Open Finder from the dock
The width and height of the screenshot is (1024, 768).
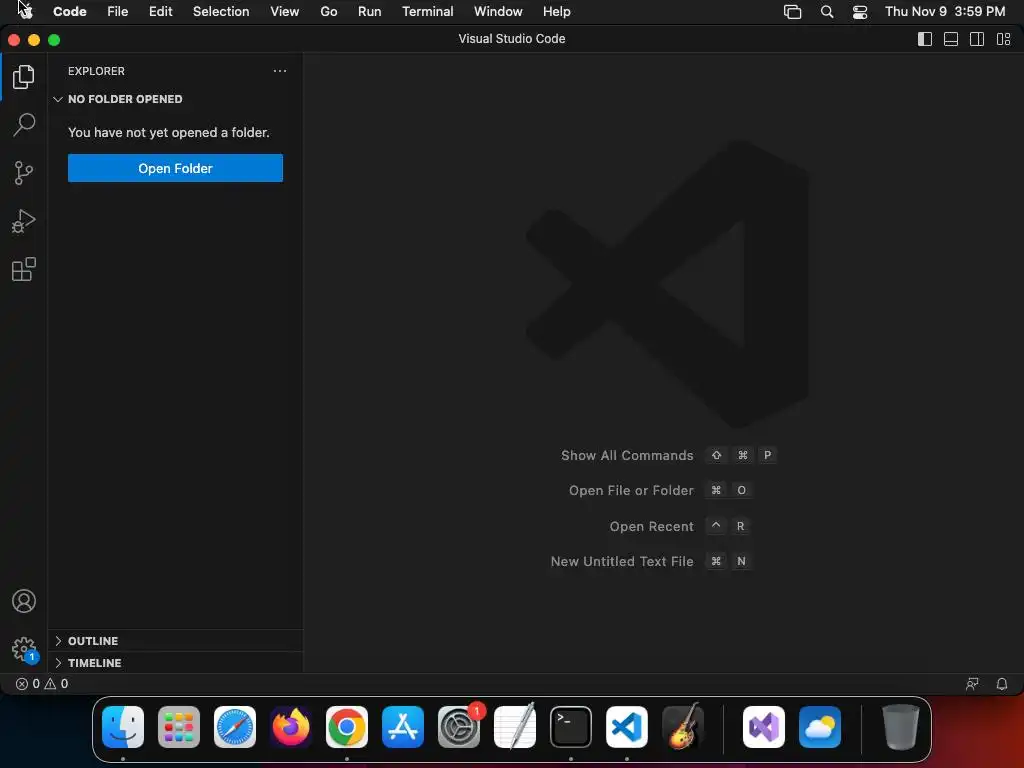point(123,727)
